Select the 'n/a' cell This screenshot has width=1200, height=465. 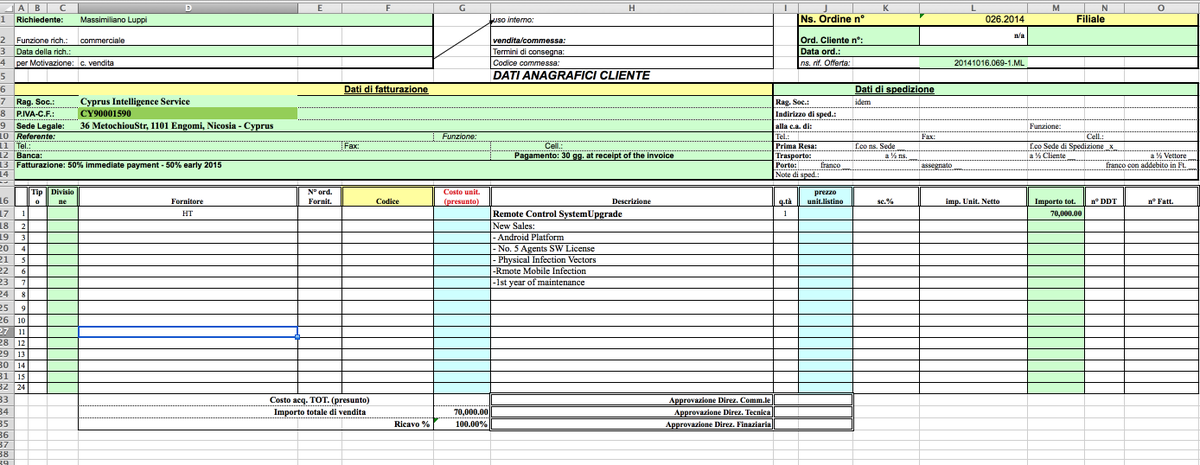tap(972, 36)
